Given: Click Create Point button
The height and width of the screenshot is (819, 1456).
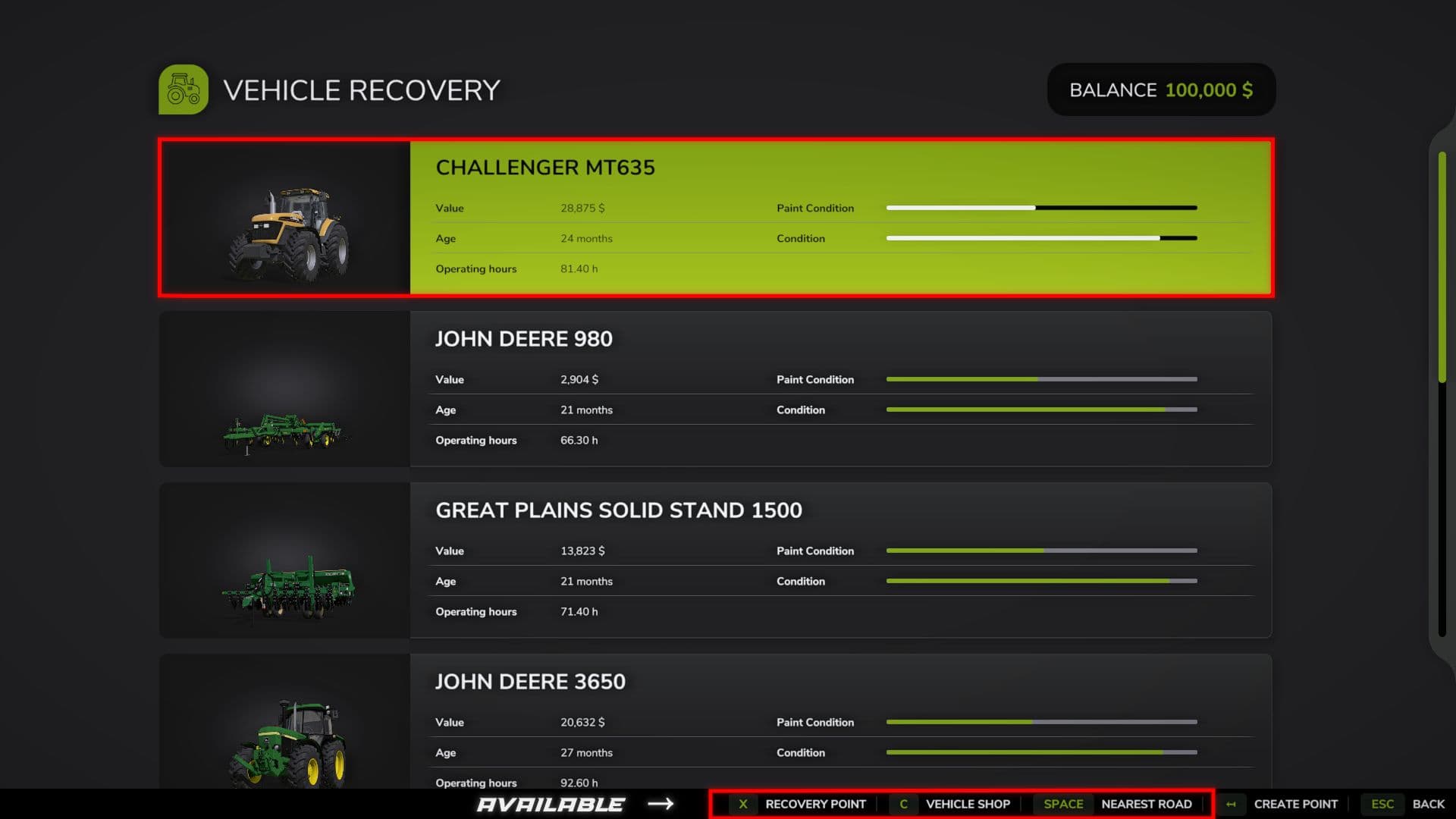Looking at the screenshot, I should pos(1295,804).
